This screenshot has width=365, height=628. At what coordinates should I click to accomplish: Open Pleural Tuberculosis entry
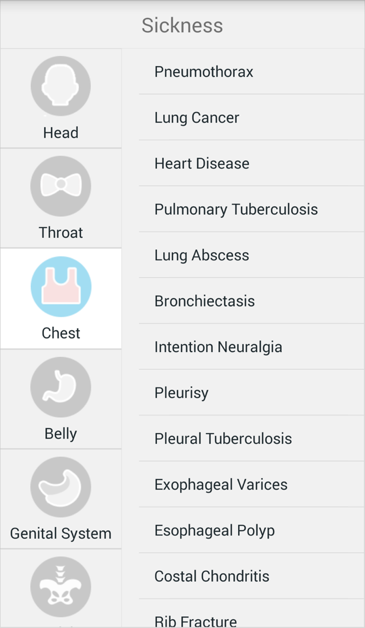(x=252, y=439)
